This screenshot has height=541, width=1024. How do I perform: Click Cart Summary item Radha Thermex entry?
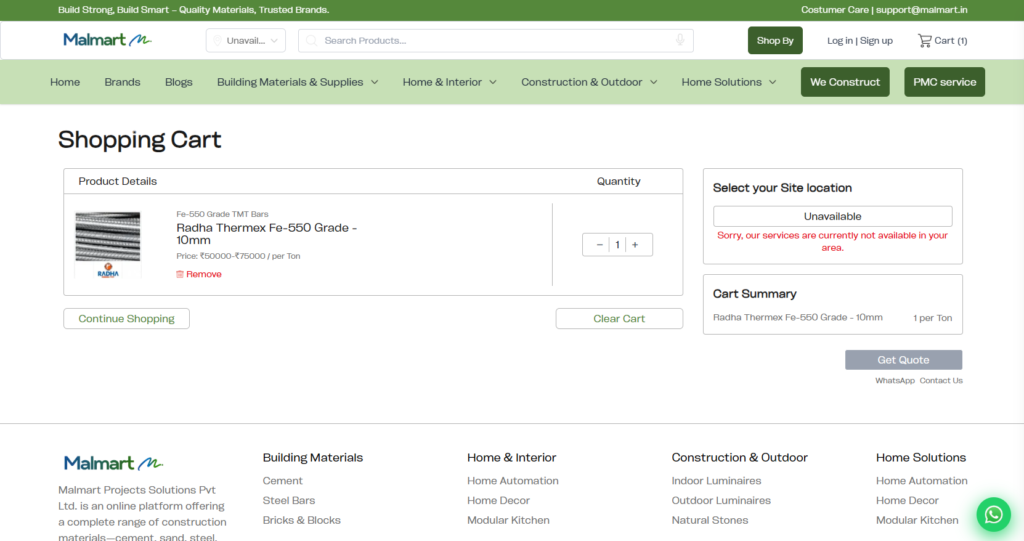(797, 318)
